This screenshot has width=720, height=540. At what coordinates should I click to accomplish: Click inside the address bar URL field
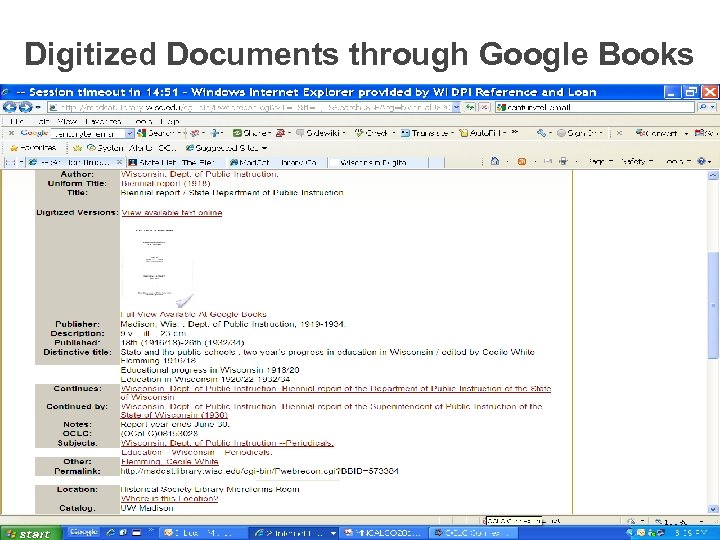pyautogui.click(x=250, y=107)
